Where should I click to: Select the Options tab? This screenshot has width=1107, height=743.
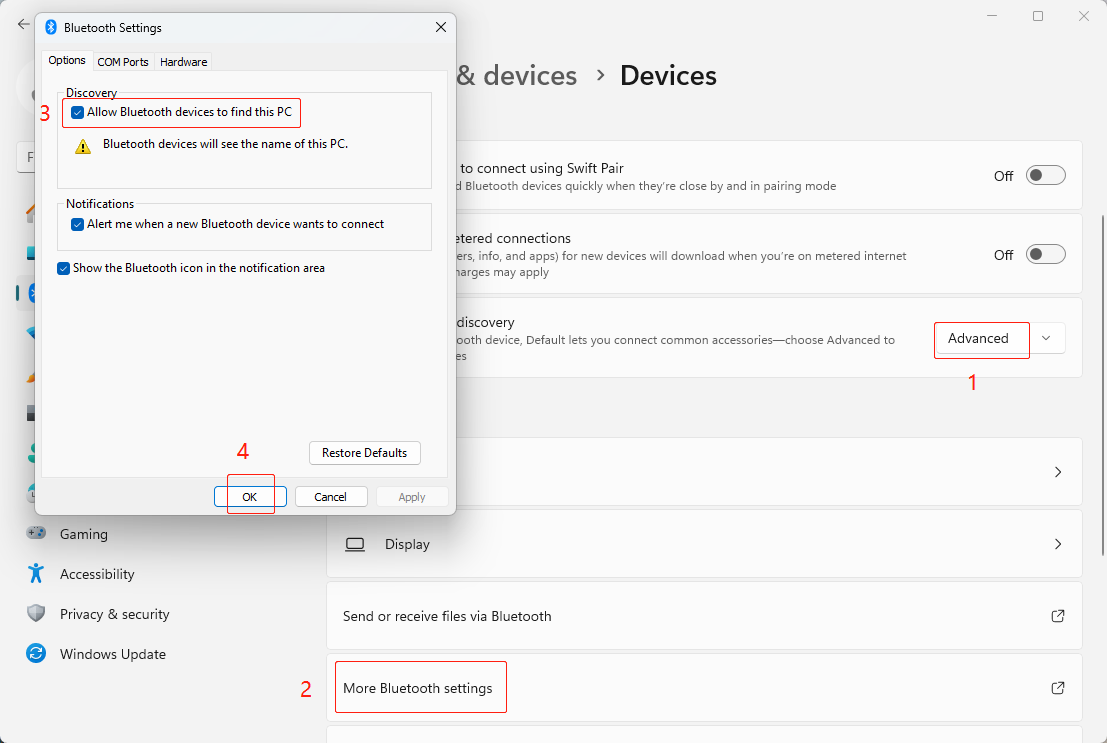[67, 61]
